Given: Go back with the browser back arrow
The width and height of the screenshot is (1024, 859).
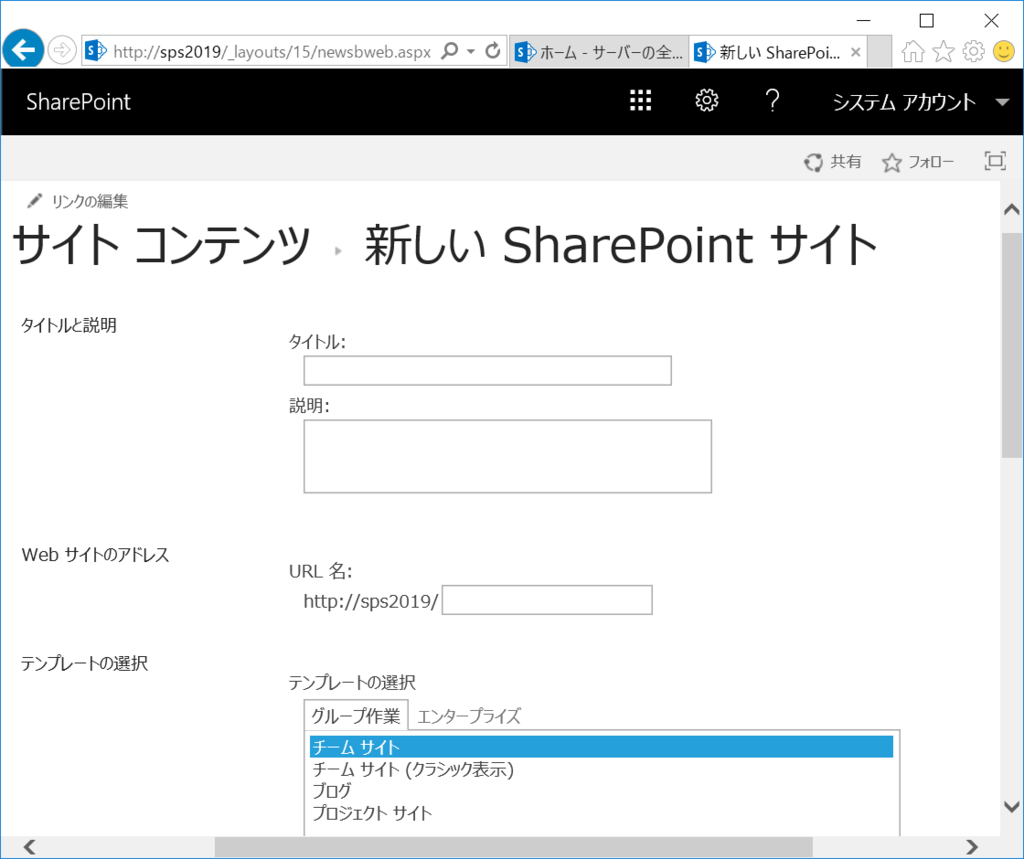Looking at the screenshot, I should [24, 50].
